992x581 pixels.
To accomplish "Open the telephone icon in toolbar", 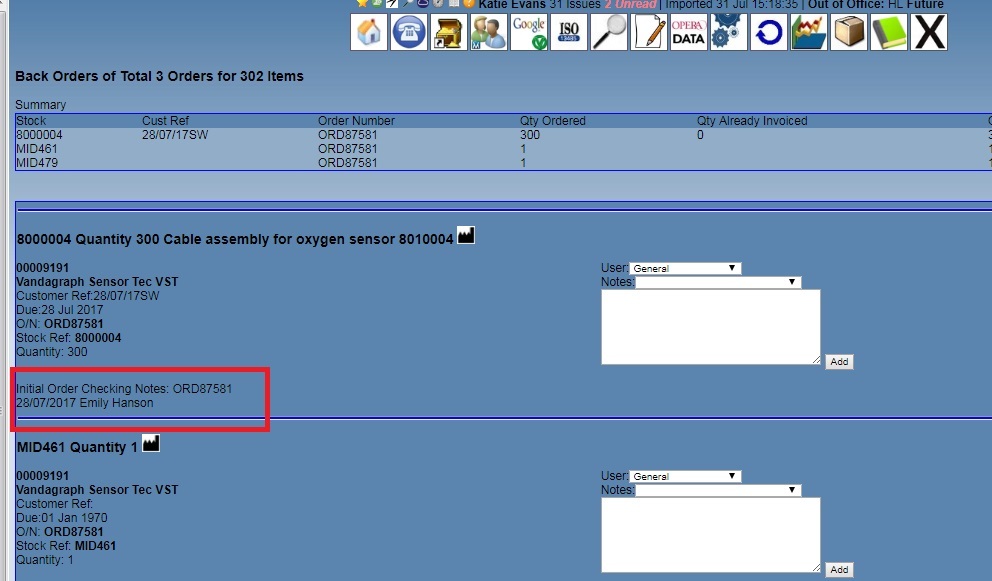I will [409, 32].
